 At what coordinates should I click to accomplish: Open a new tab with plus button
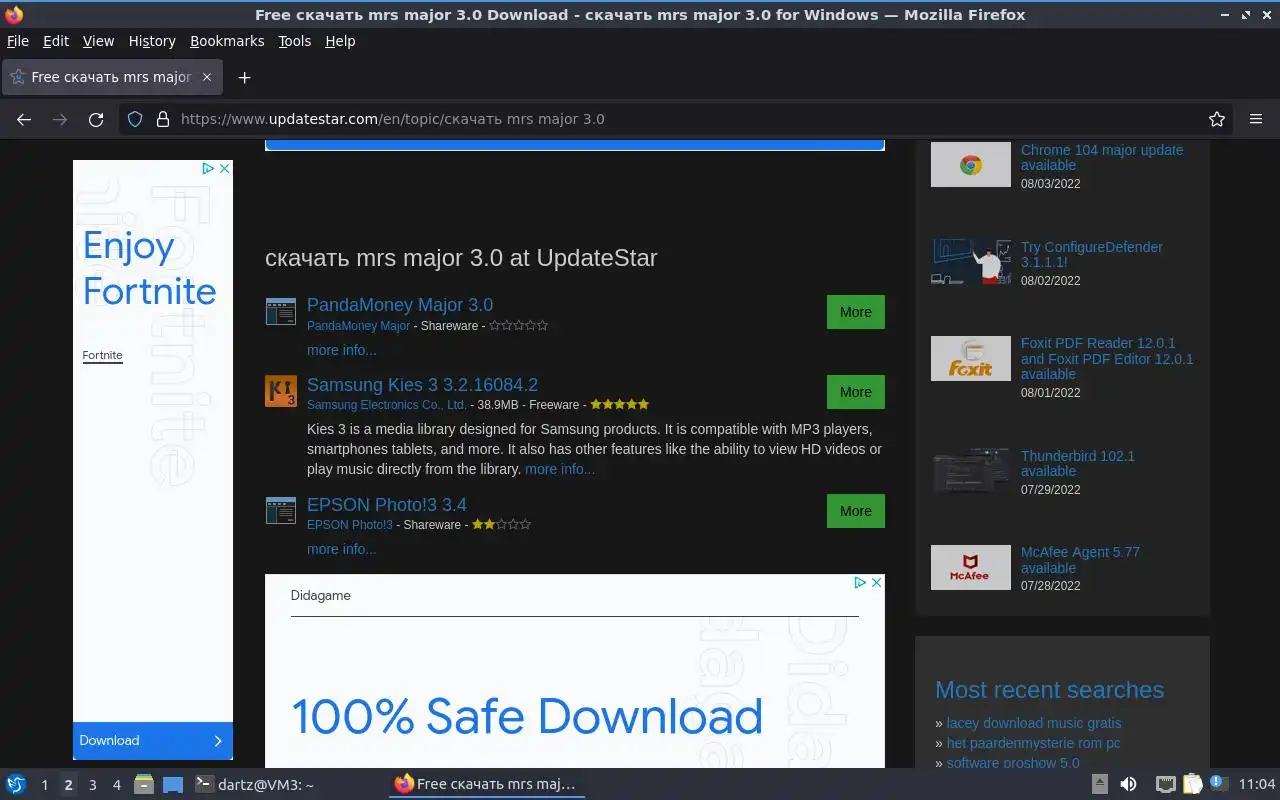(244, 77)
